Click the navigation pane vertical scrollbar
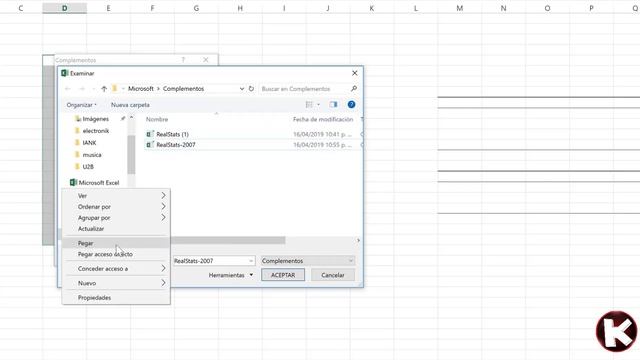 pos(131,154)
